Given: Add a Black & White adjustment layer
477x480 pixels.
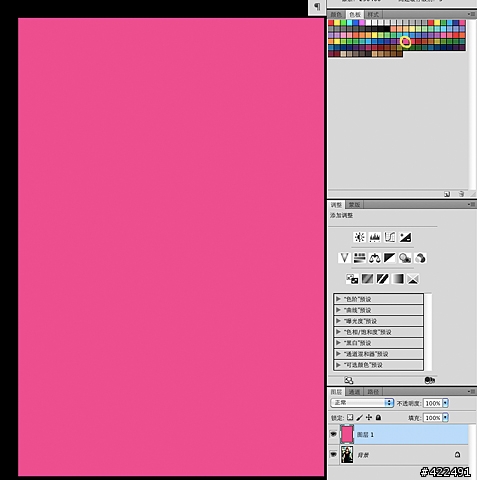Looking at the screenshot, I should (x=390, y=258).
